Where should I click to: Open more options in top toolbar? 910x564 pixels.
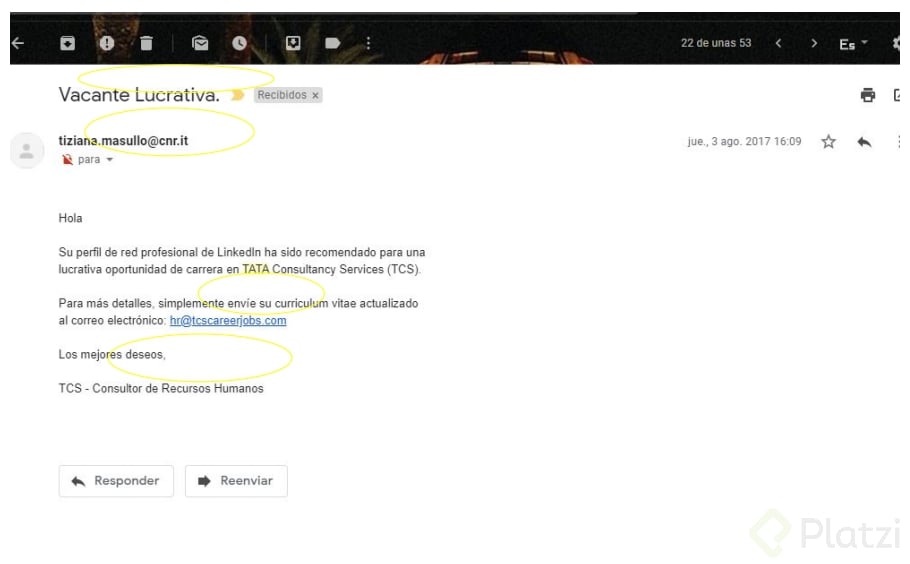[x=368, y=43]
